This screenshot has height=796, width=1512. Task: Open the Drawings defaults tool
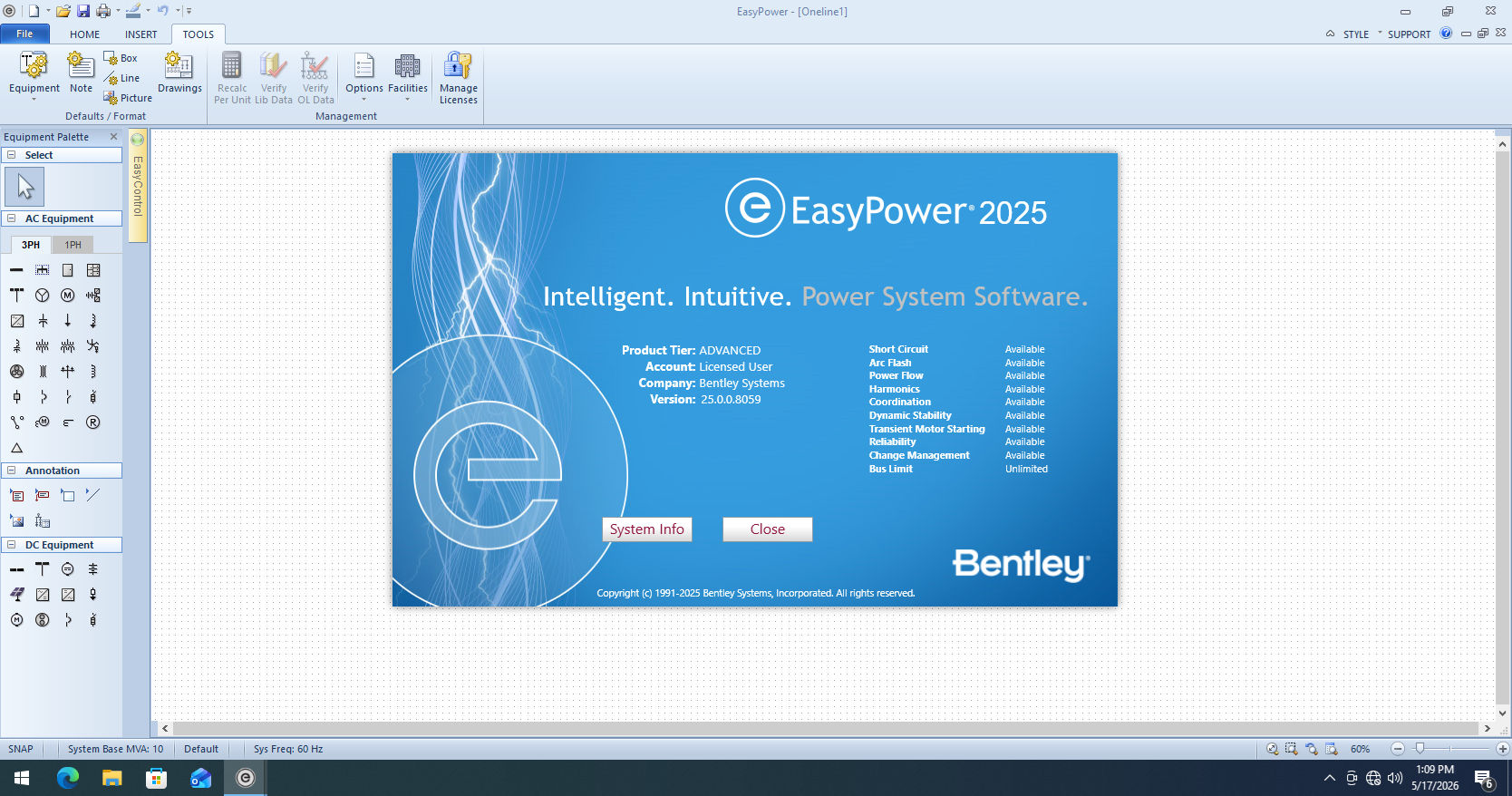179,73
